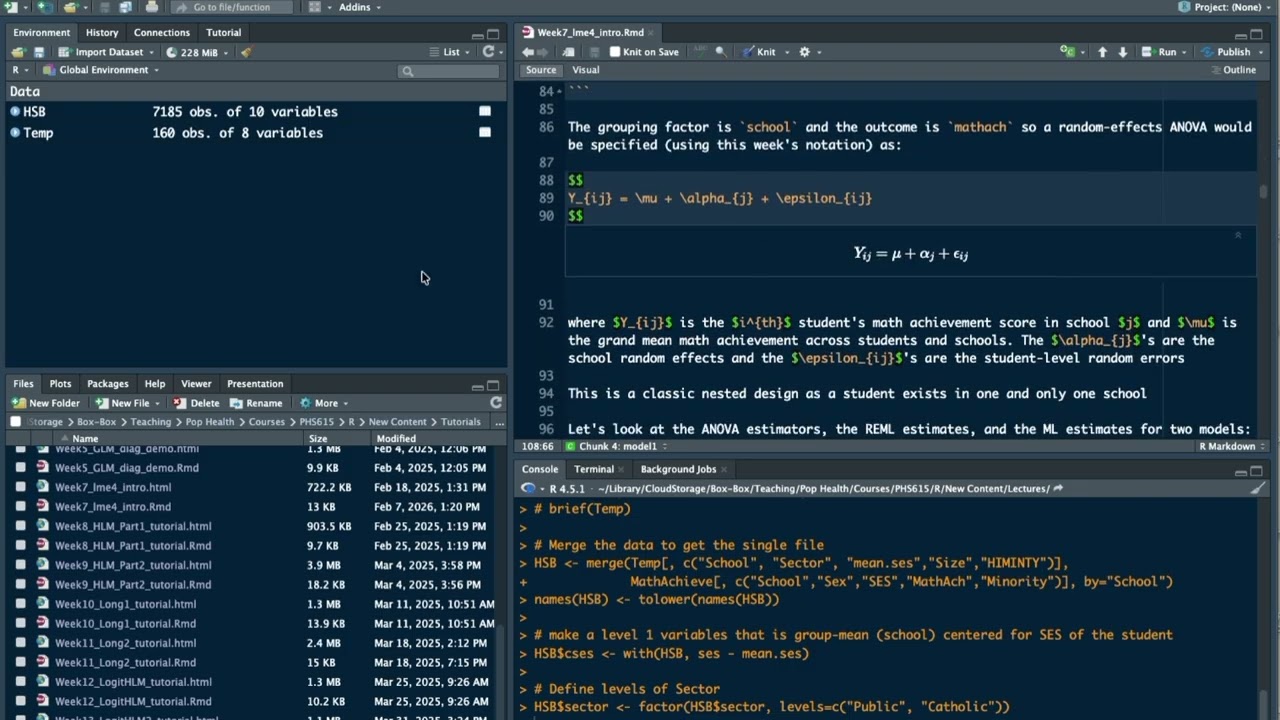Clear the console with the broom icon

(1258, 489)
